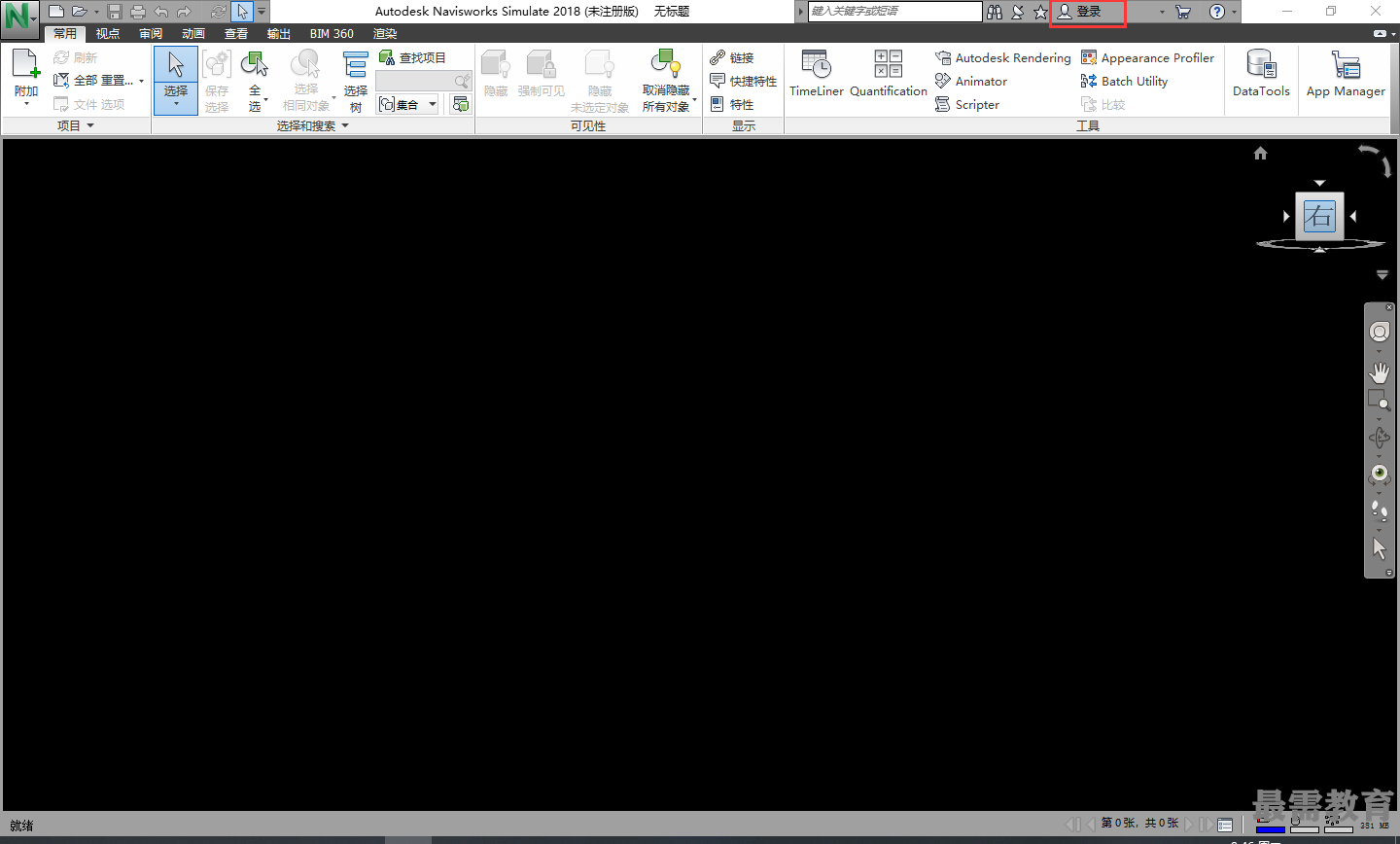Open Appearance Profiler

pyautogui.click(x=1148, y=58)
